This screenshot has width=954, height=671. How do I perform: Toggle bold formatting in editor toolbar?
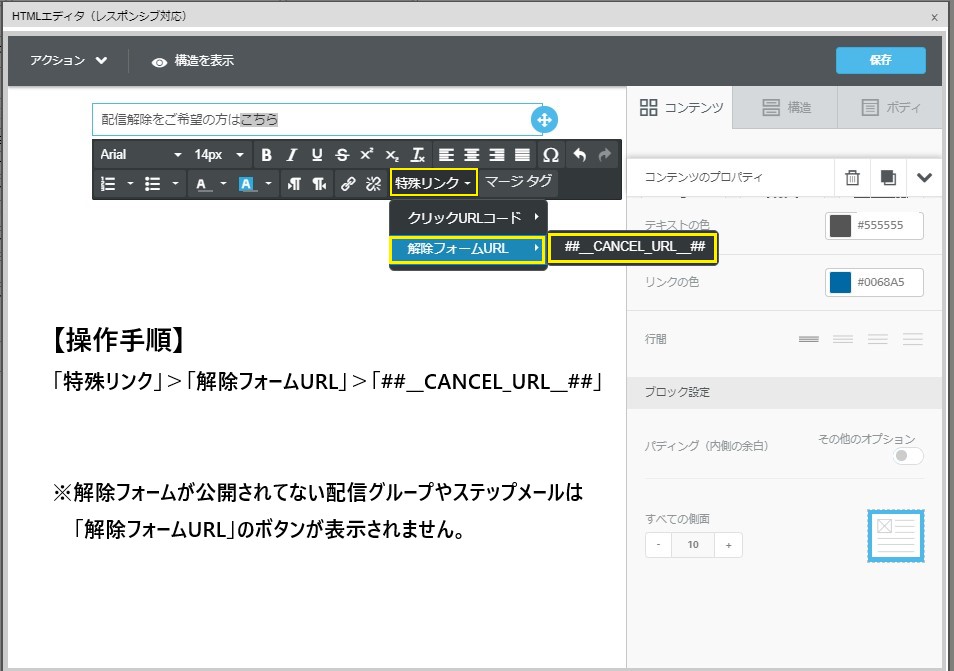click(266, 155)
